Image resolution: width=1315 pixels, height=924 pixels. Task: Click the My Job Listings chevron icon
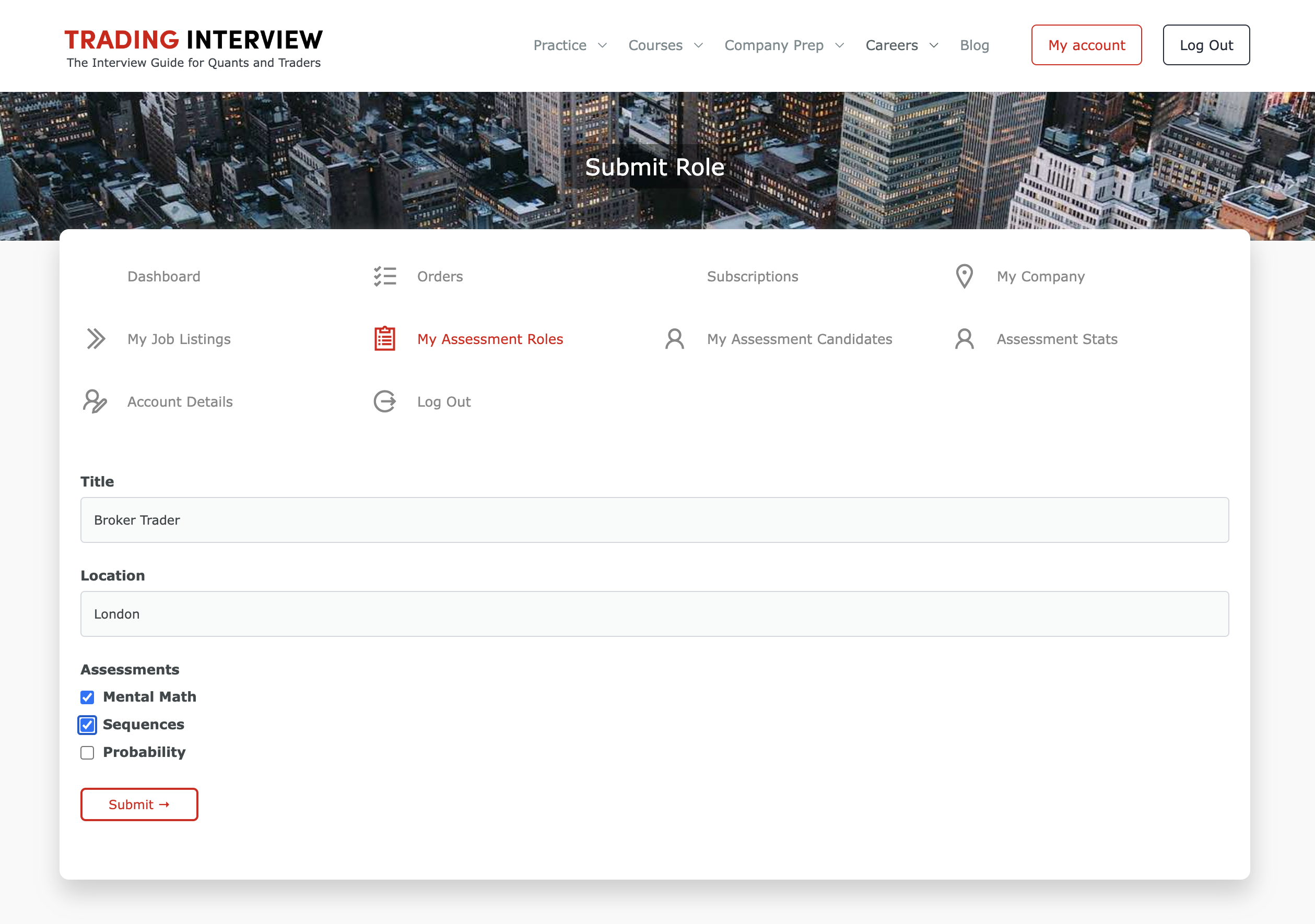96,339
